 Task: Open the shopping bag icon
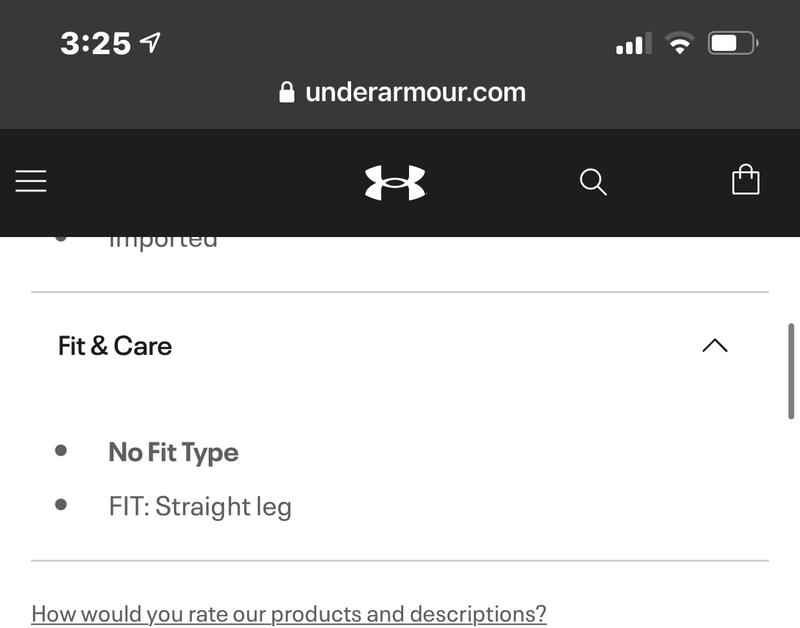(x=745, y=181)
